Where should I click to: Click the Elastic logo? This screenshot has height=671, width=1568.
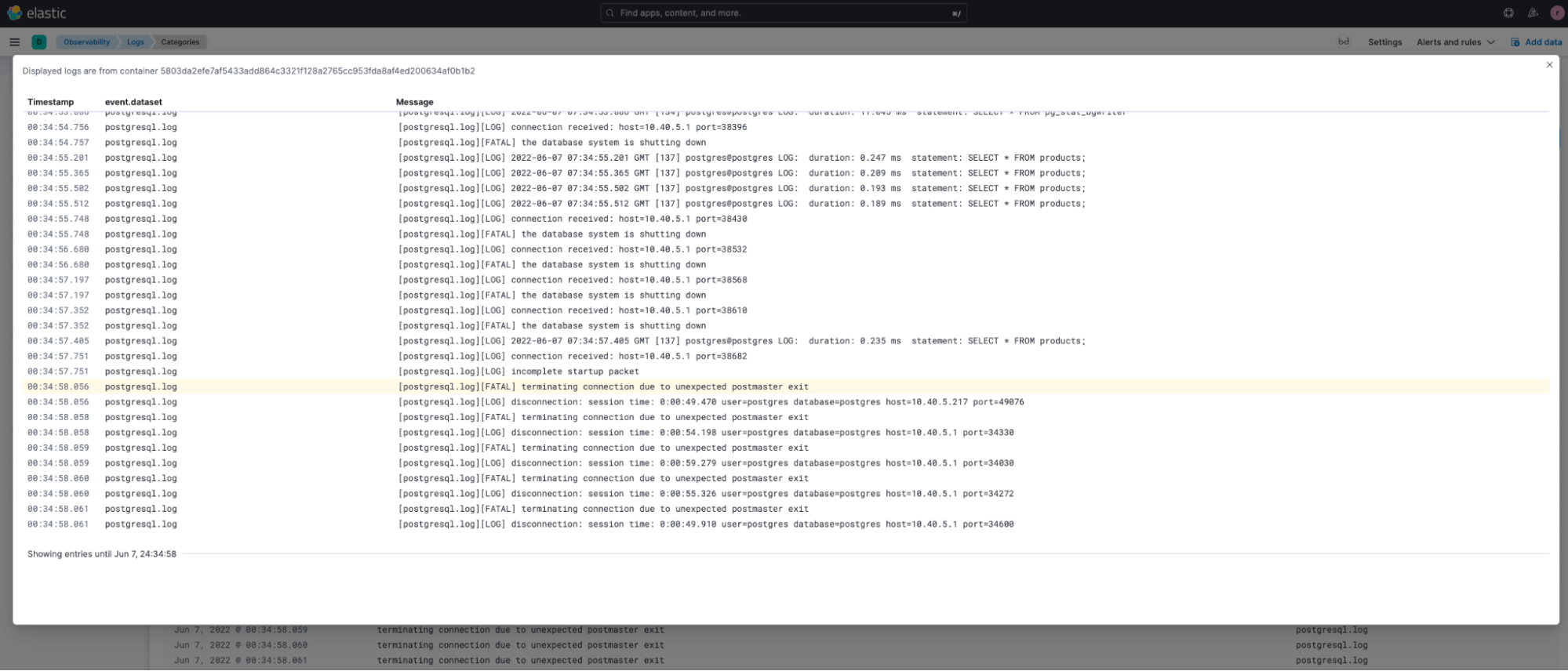pyautogui.click(x=37, y=13)
